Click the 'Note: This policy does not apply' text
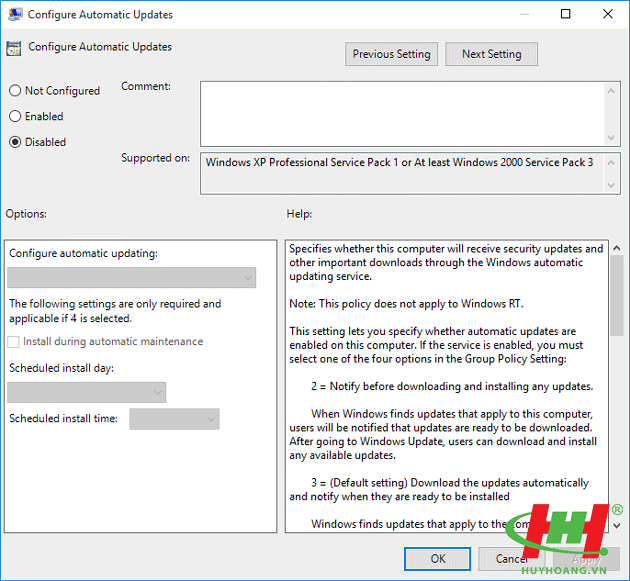This screenshot has height=581, width=630. (x=406, y=304)
